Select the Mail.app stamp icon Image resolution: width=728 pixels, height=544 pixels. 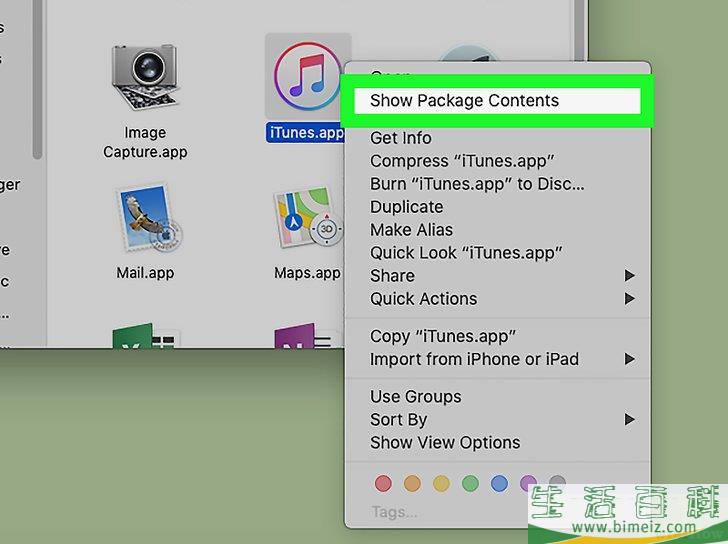(148, 218)
